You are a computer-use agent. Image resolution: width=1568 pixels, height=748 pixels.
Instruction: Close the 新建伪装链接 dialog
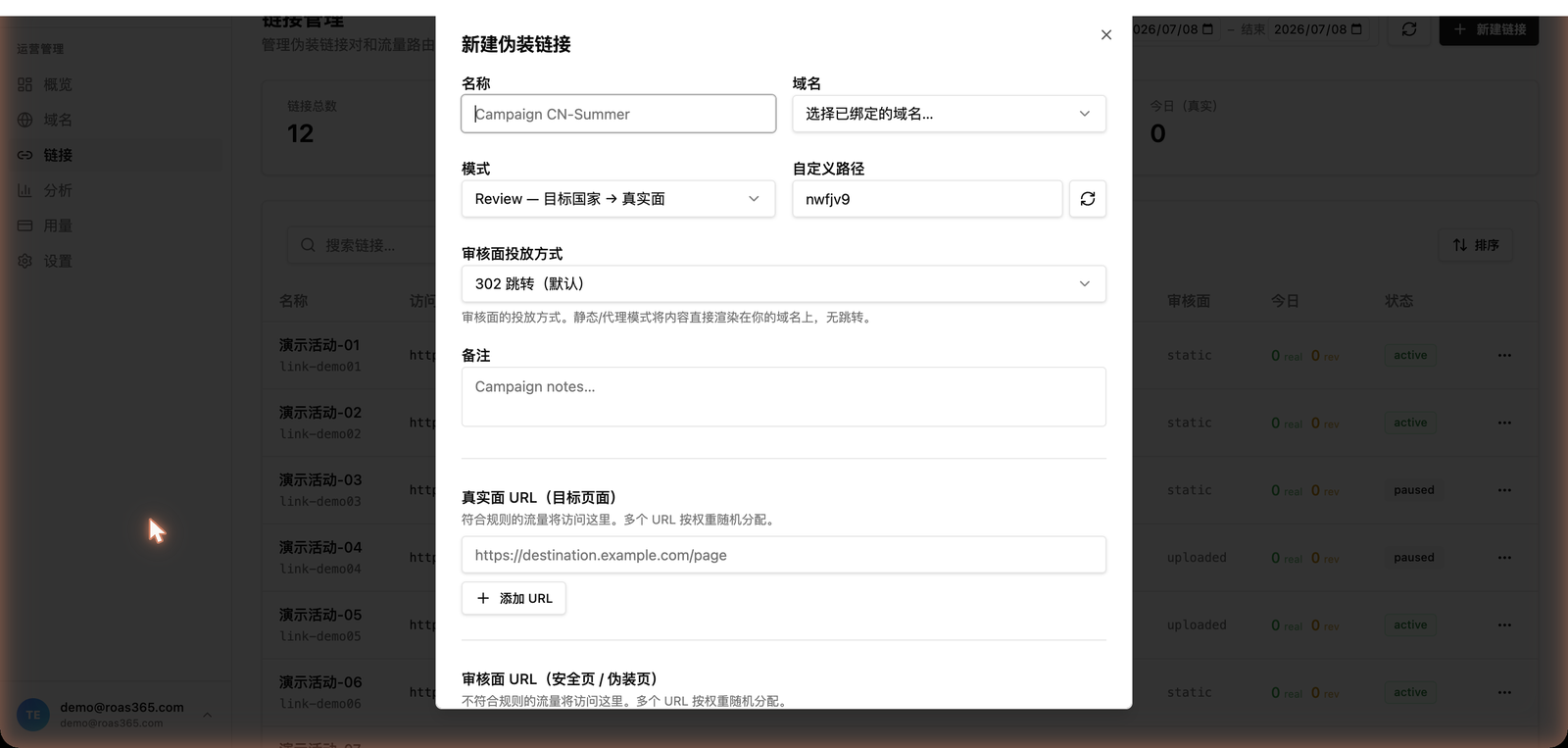point(1106,35)
